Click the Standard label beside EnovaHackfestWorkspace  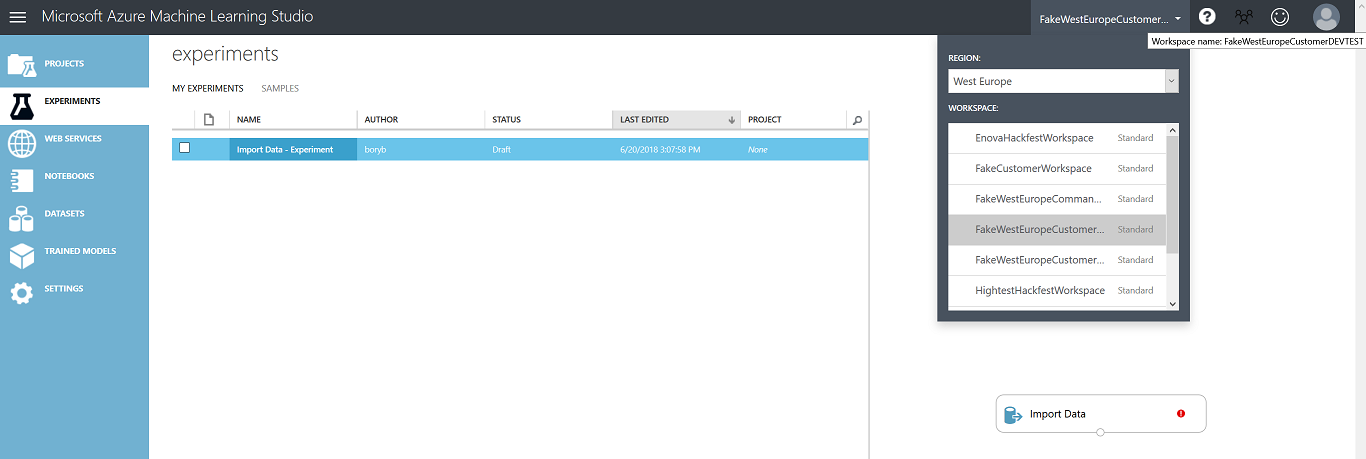pos(1135,138)
